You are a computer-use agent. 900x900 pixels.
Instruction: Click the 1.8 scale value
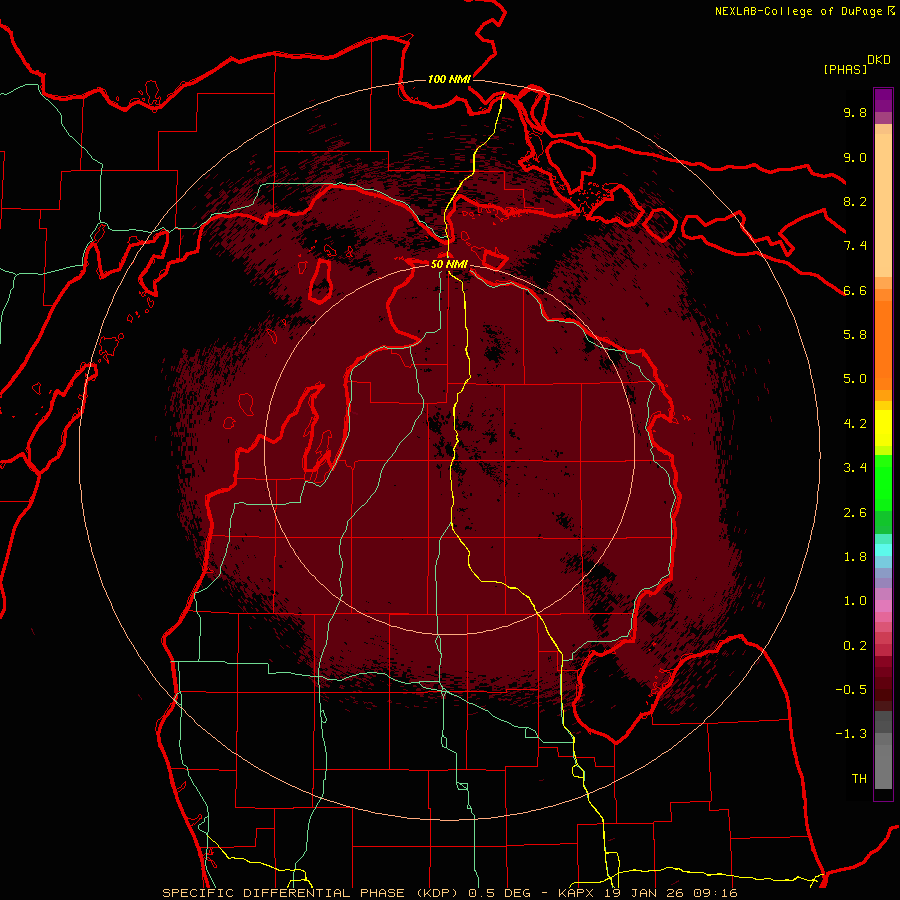click(x=855, y=557)
